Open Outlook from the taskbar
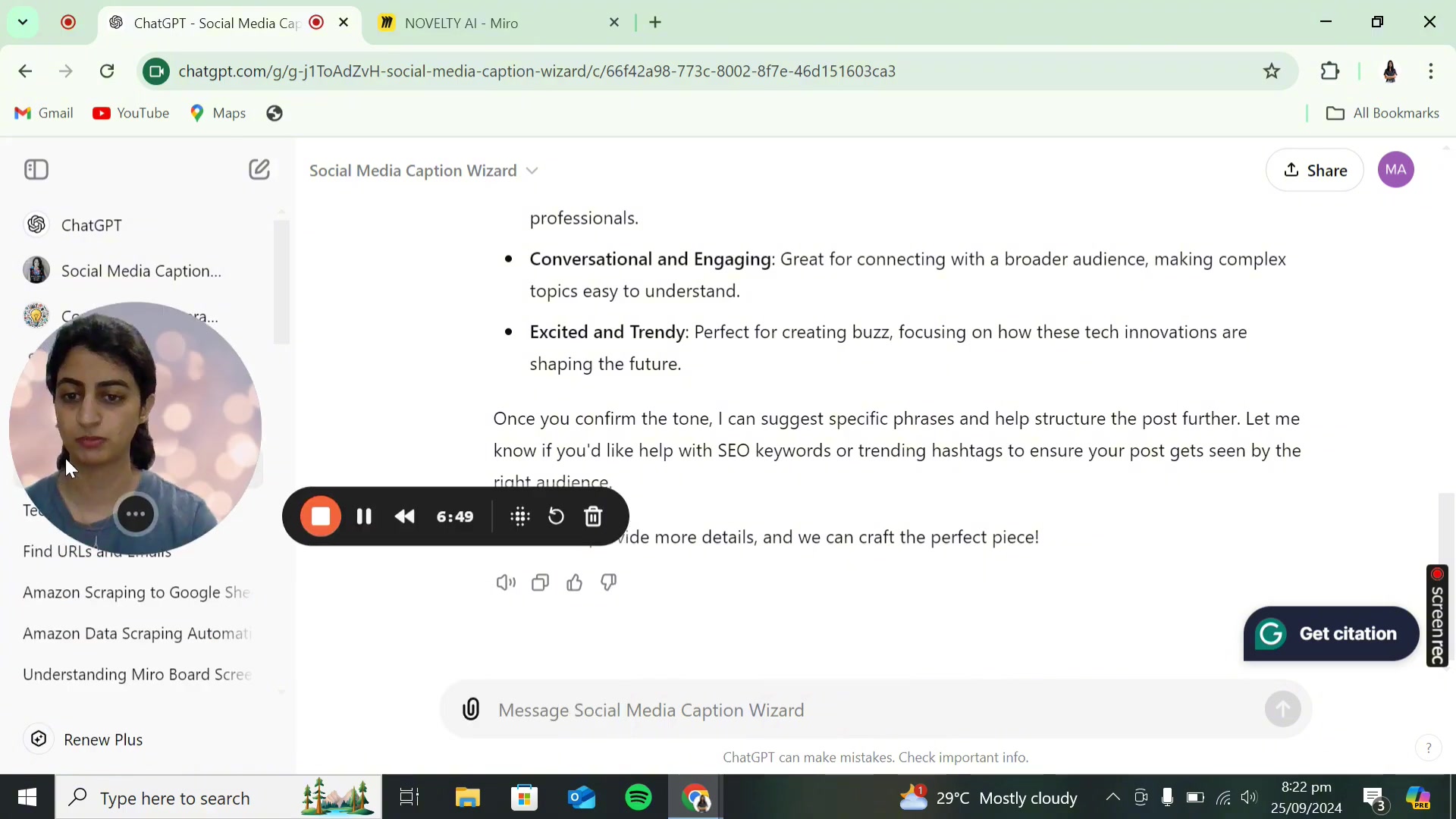This screenshot has width=1456, height=819. [x=582, y=797]
